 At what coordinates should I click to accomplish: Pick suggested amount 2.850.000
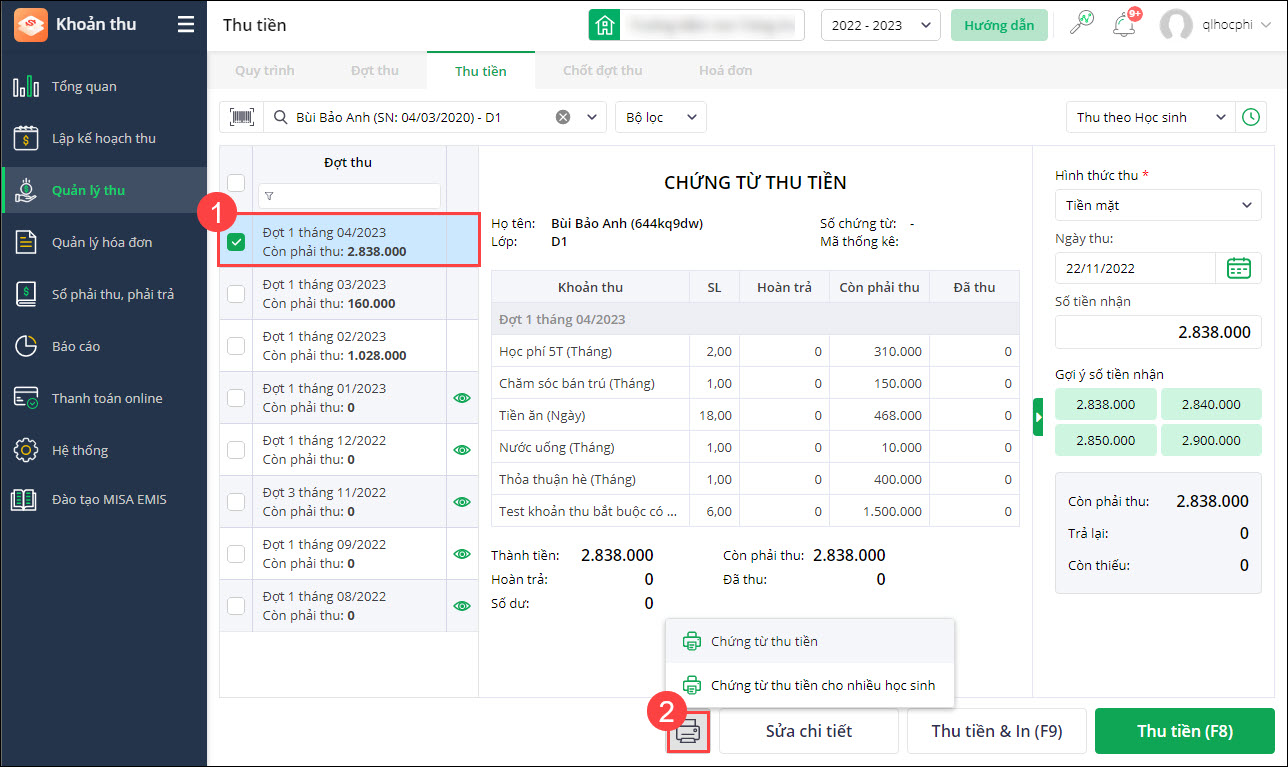coord(1106,440)
